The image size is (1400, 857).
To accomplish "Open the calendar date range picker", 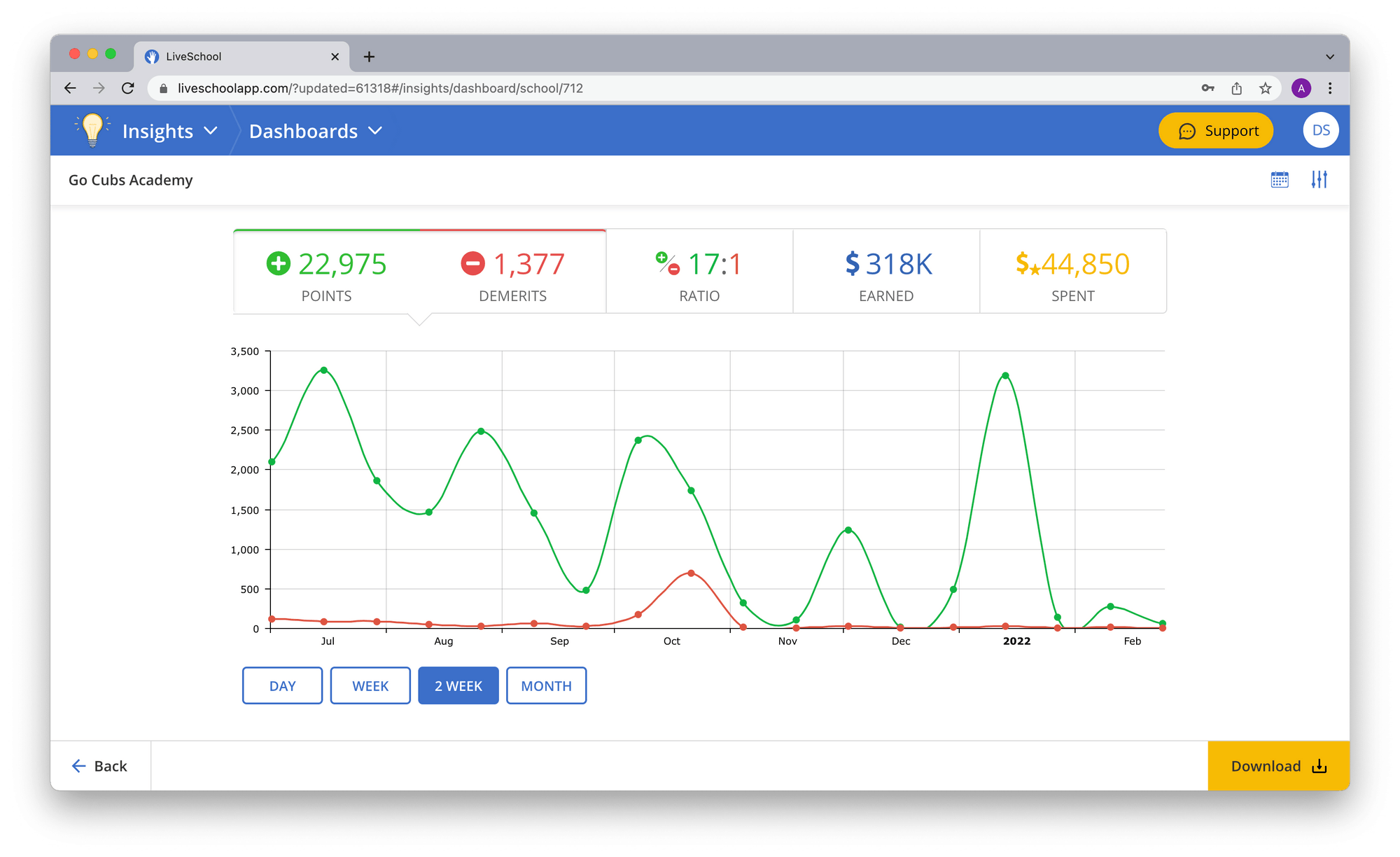I will (x=1280, y=179).
